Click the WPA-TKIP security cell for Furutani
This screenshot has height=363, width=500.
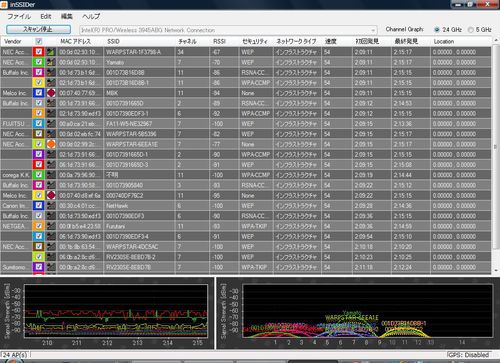(256, 226)
